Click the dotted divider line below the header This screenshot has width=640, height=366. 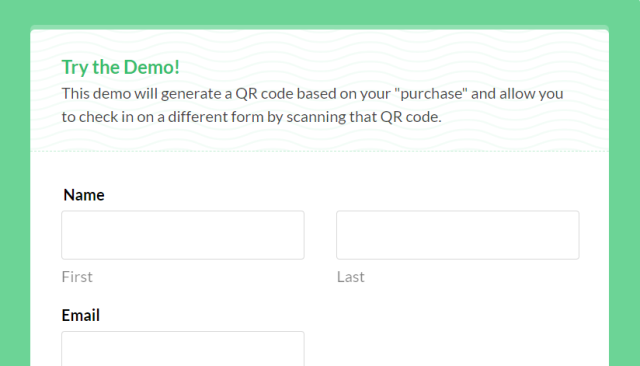[x=320, y=151]
